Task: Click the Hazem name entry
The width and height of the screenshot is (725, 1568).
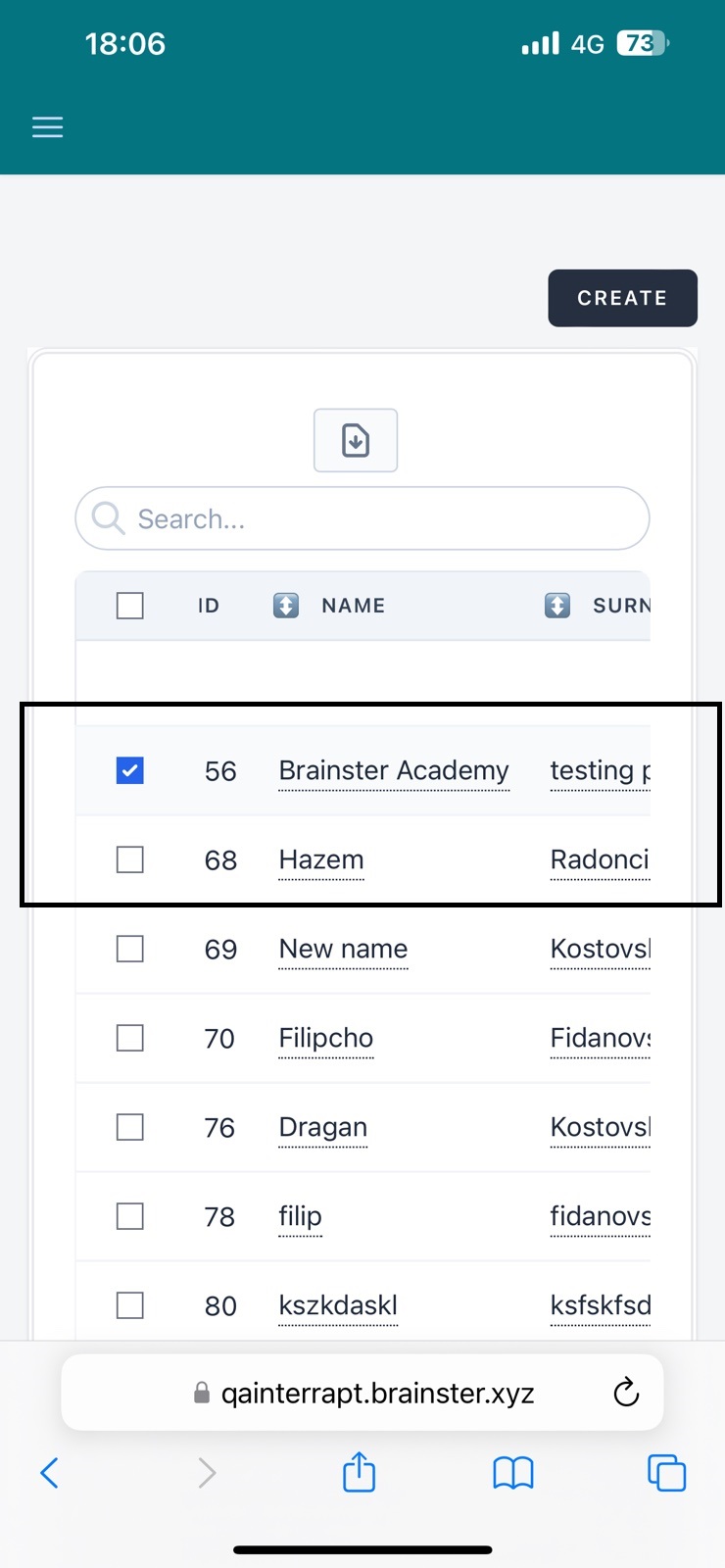Action: point(321,860)
